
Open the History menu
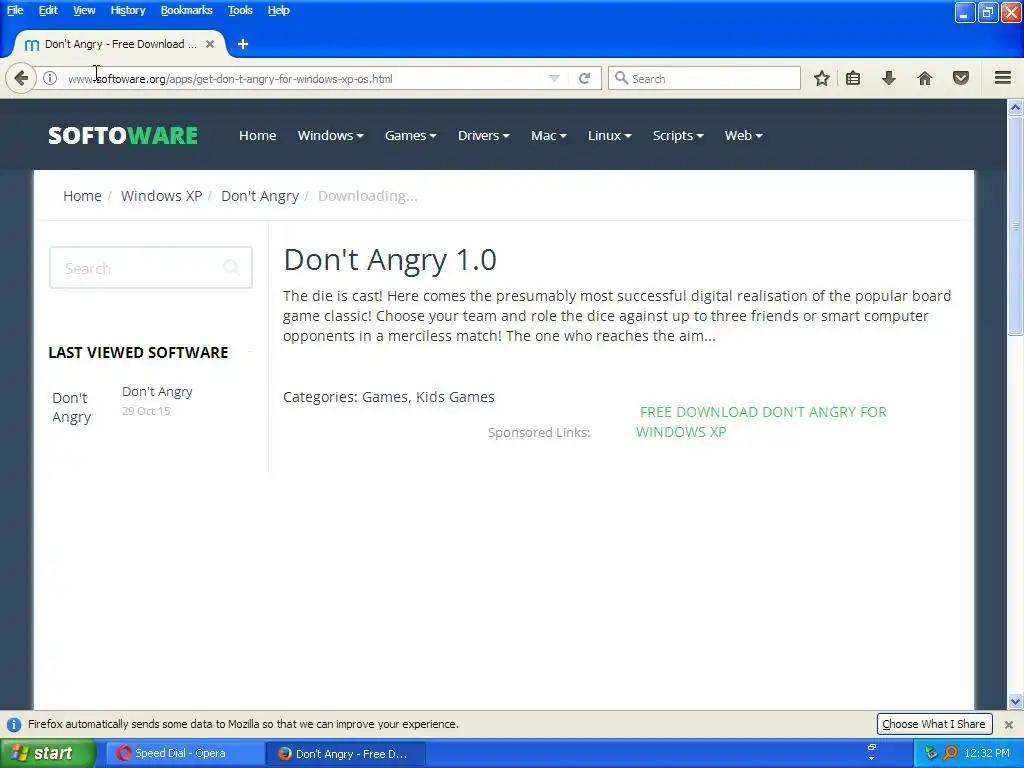click(127, 10)
